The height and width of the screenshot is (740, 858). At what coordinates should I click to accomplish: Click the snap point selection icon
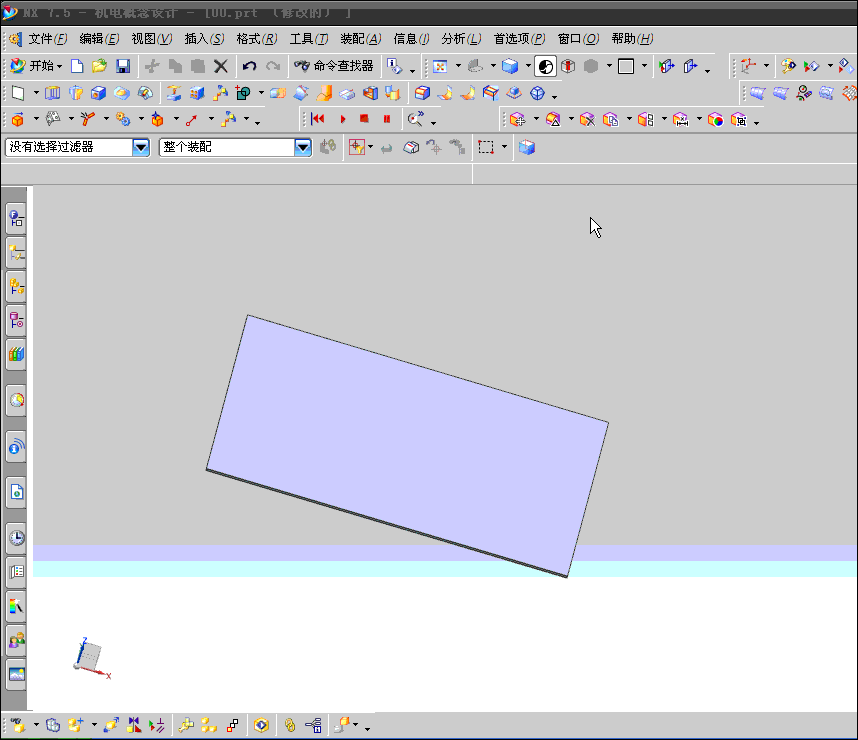(357, 147)
